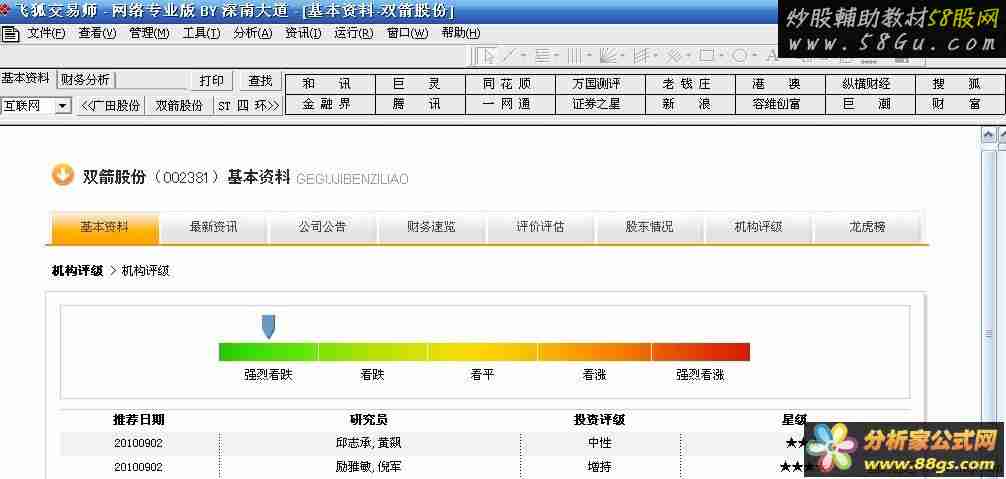
Task: Open the 资讯(I) menu
Action: [x=303, y=33]
